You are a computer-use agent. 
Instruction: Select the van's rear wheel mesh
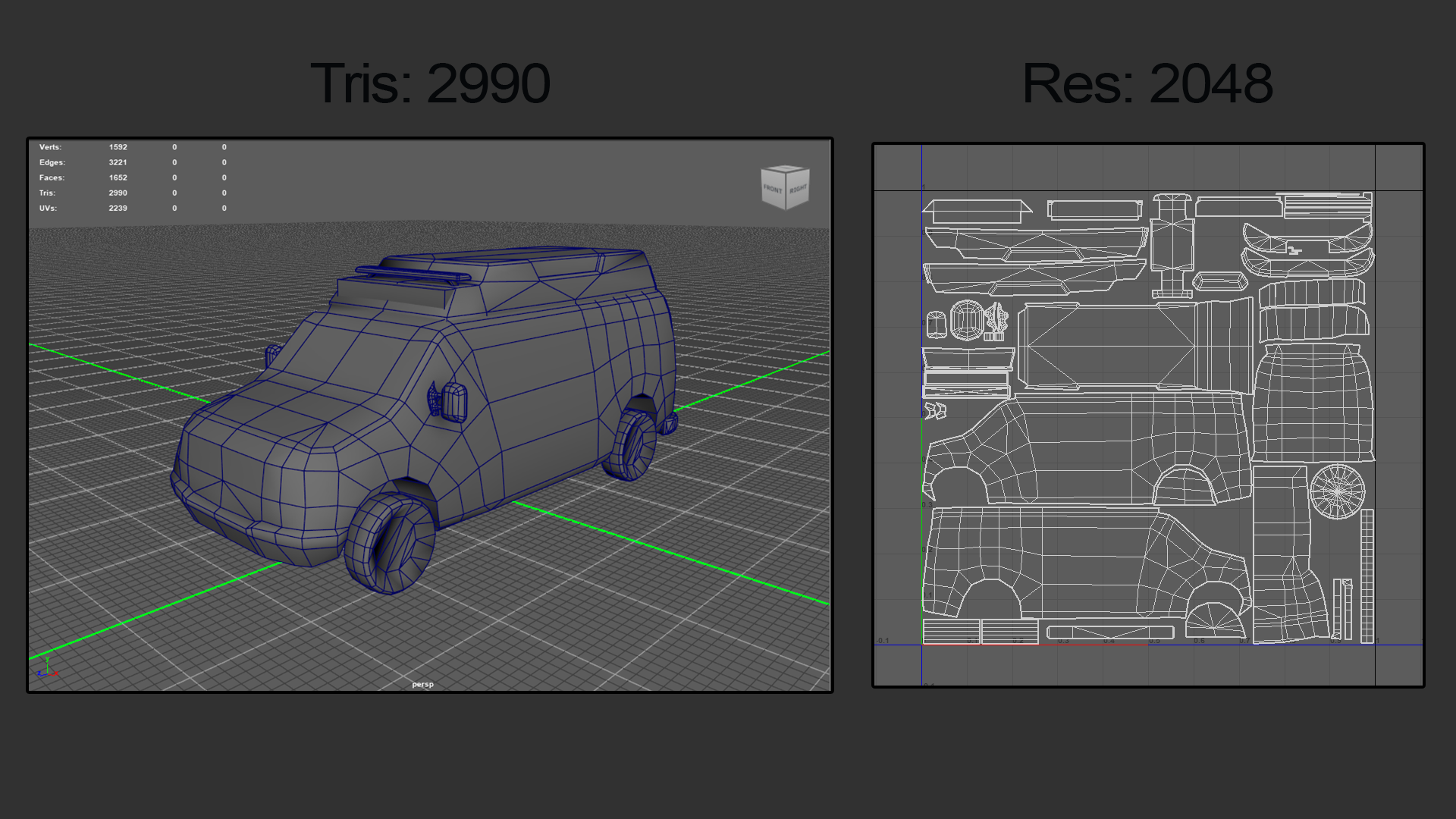630,444
